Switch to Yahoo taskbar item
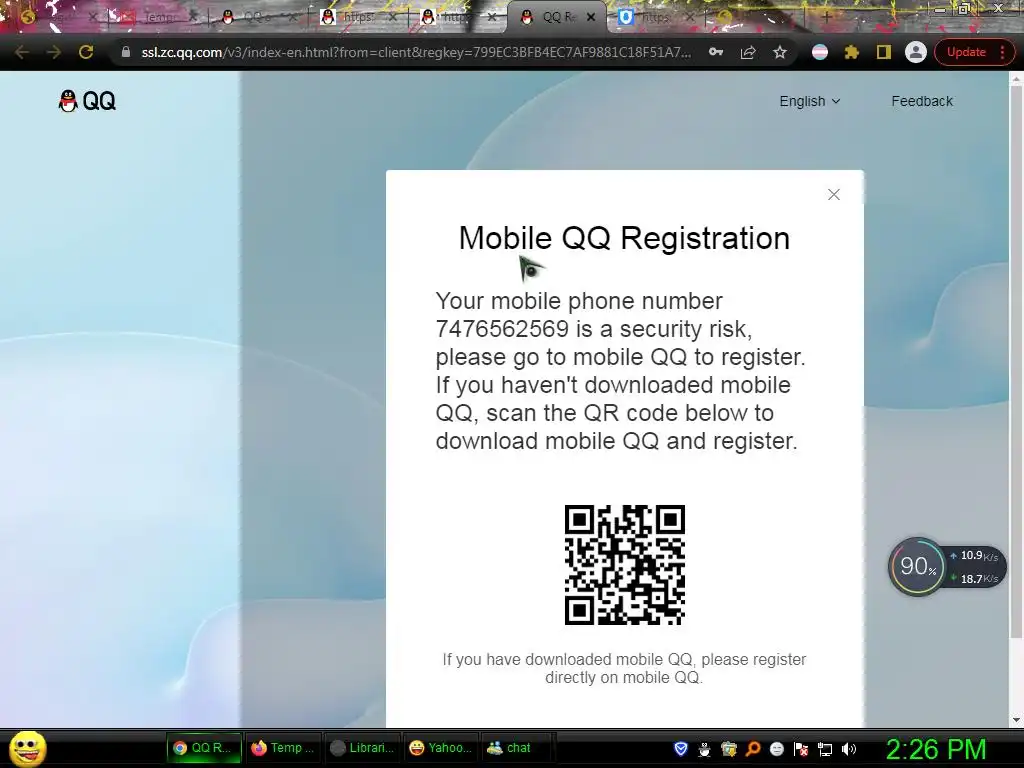This screenshot has height=768, width=1024. pyautogui.click(x=441, y=748)
